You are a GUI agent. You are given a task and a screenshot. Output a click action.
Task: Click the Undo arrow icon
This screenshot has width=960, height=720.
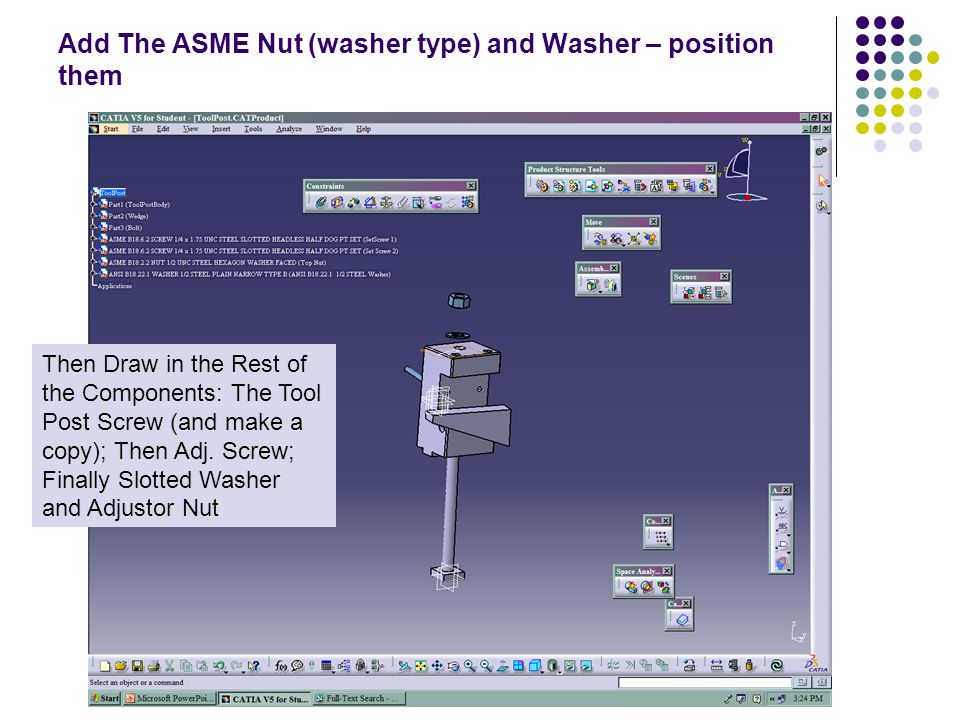pos(219,666)
